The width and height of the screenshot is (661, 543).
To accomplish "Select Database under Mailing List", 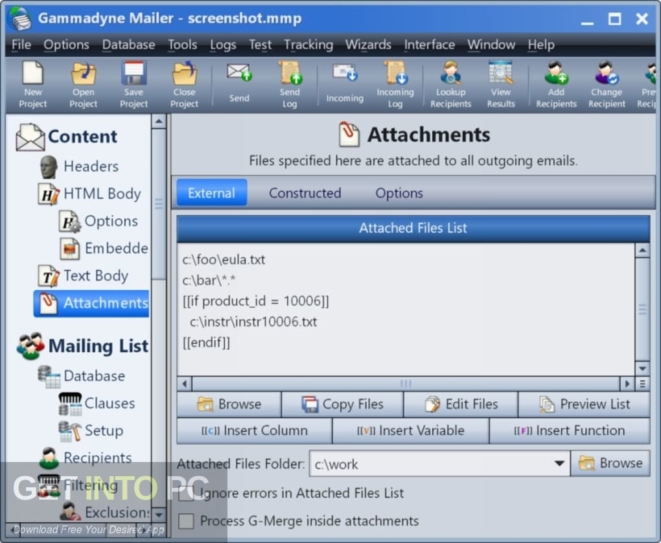I will click(x=94, y=376).
